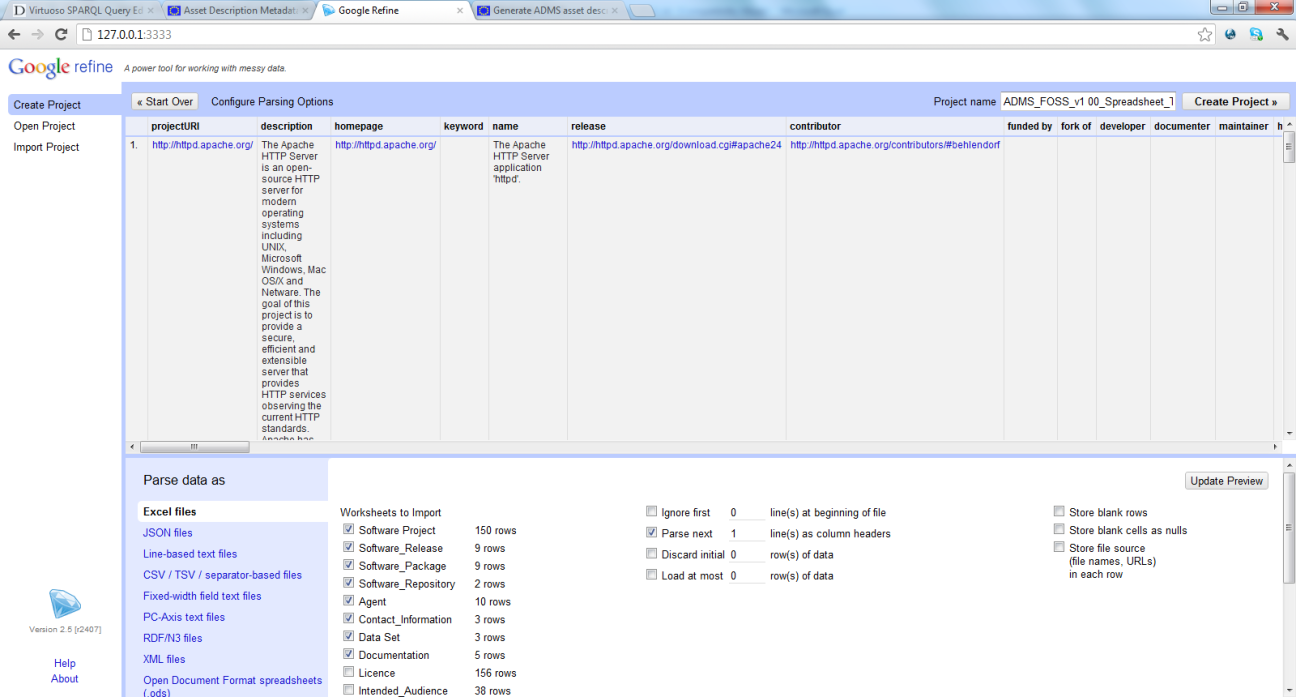Select PC-Axis text files parser
This screenshot has width=1296, height=697.
coord(184,617)
